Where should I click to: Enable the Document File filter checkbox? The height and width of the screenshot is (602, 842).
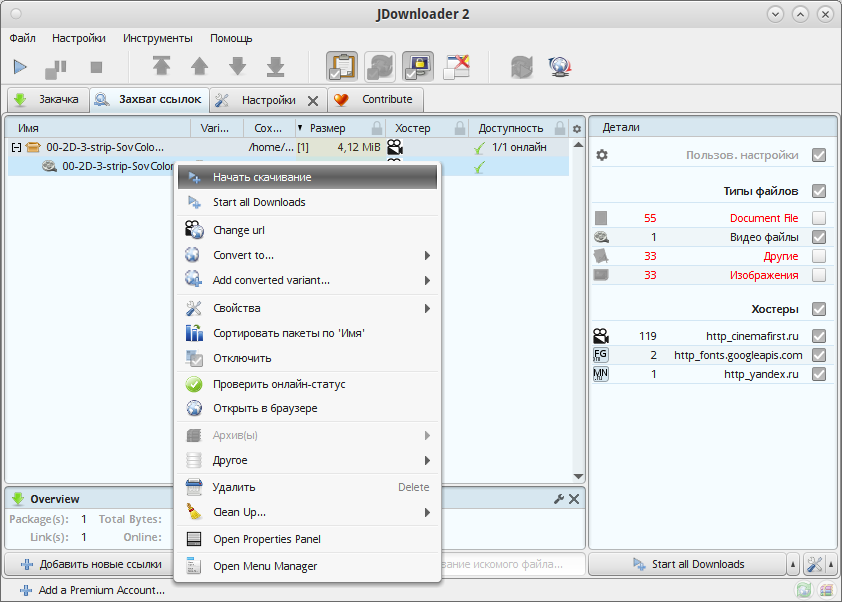(818, 218)
